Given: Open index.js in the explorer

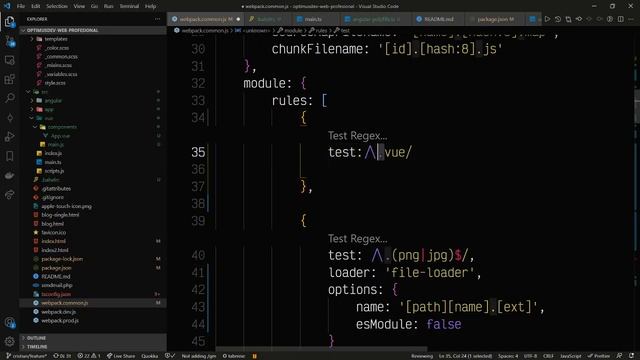Looking at the screenshot, I should click(53, 153).
